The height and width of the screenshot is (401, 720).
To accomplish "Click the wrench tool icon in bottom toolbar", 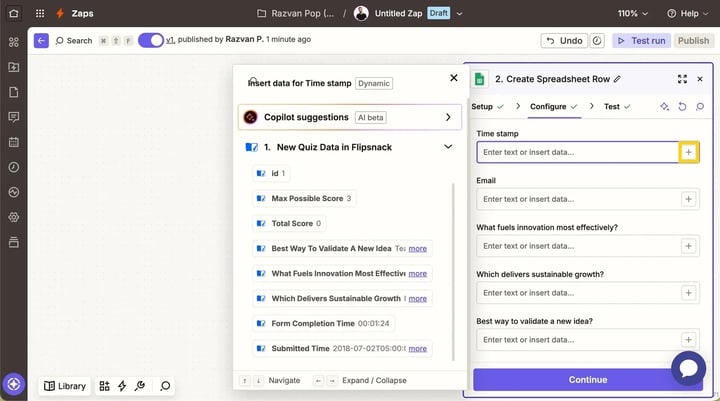I will pos(140,386).
